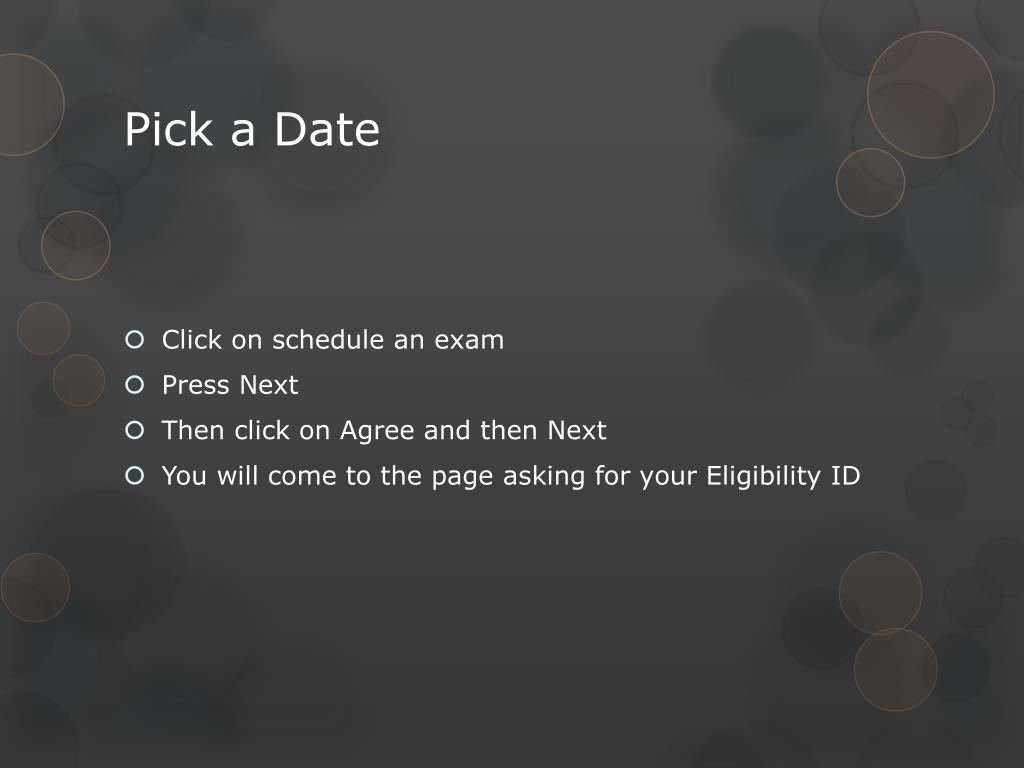Select the bullet marker before 'Press Next'
The width and height of the screenshot is (1024, 768).
[135, 385]
